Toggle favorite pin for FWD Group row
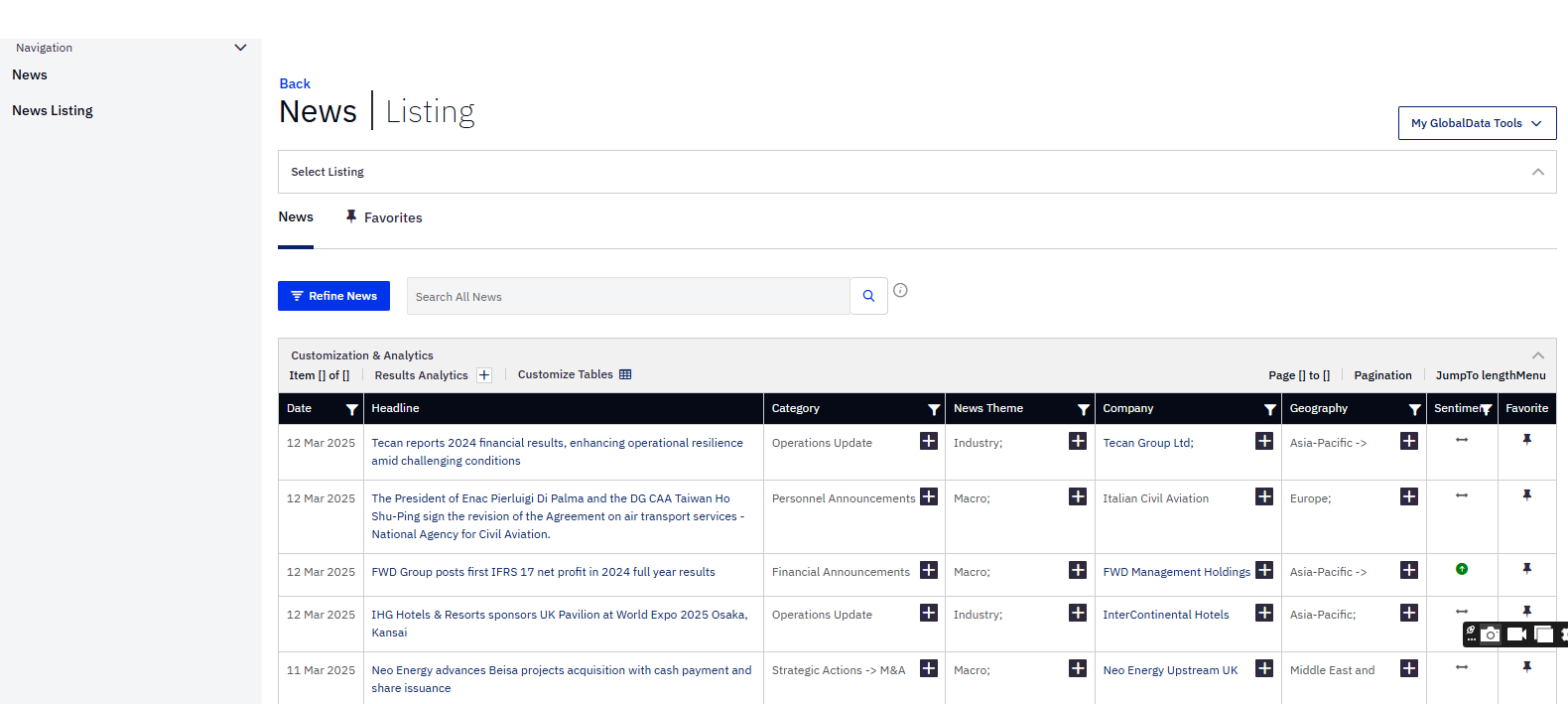The image size is (1568, 704). 1526,569
